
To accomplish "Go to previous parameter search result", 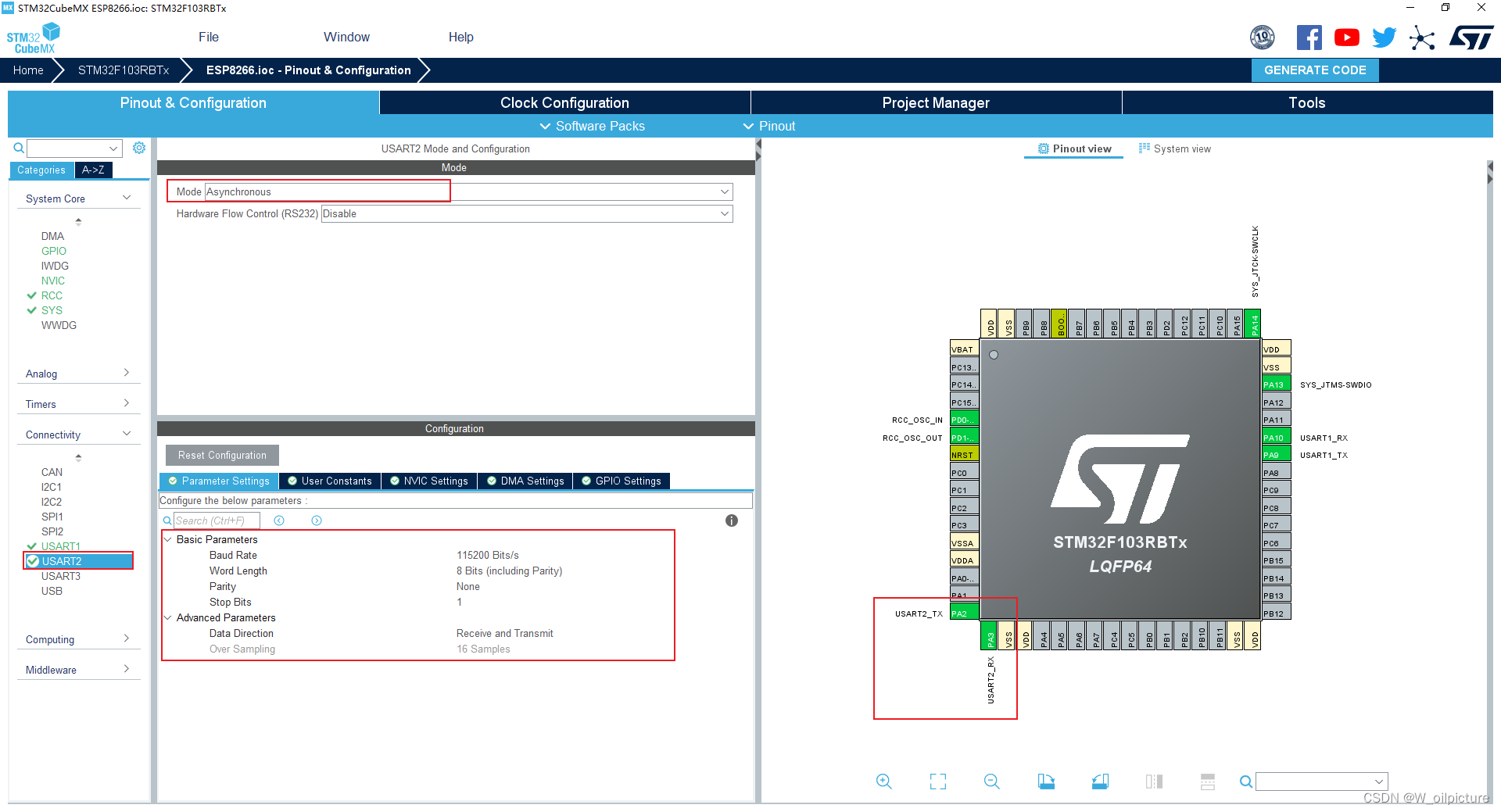I will click(x=279, y=520).
